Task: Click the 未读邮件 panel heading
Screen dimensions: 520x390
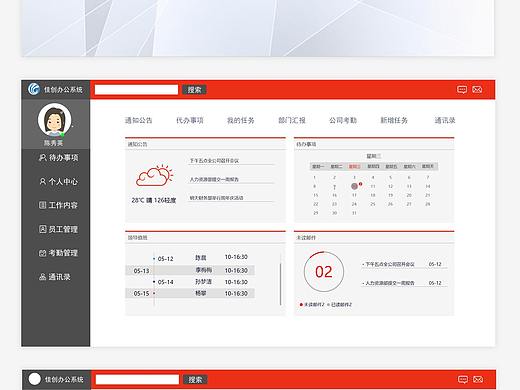Action: pyautogui.click(x=306, y=238)
